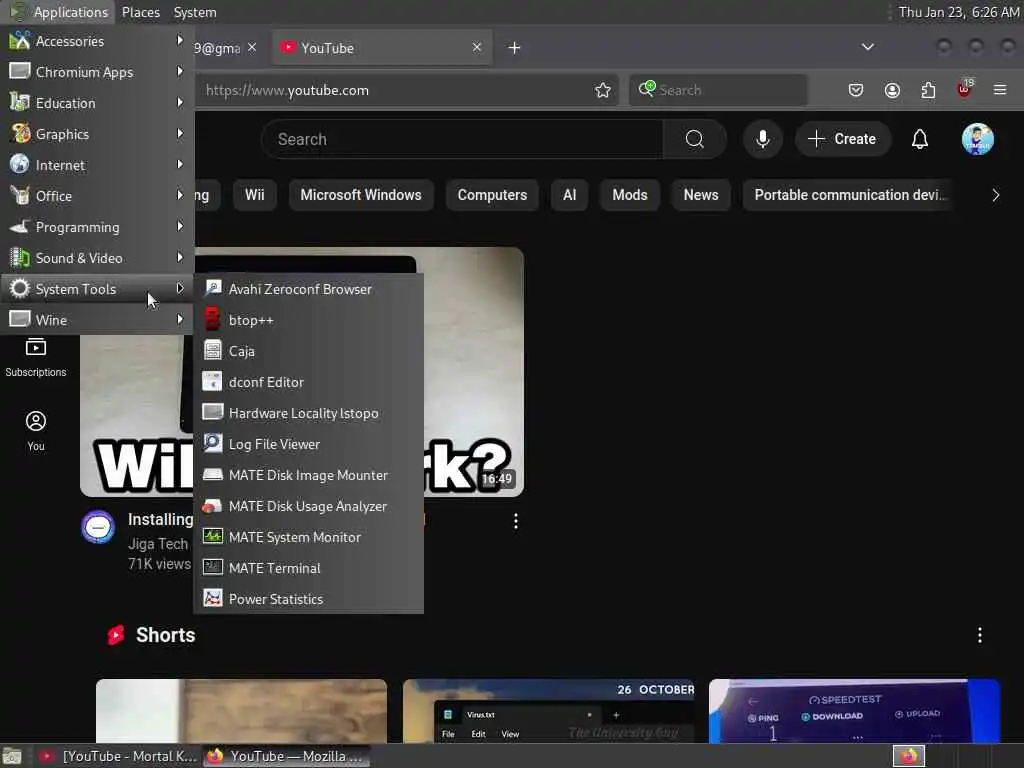Expand the Graphics category
This screenshot has width=1024, height=768.
click(97, 134)
